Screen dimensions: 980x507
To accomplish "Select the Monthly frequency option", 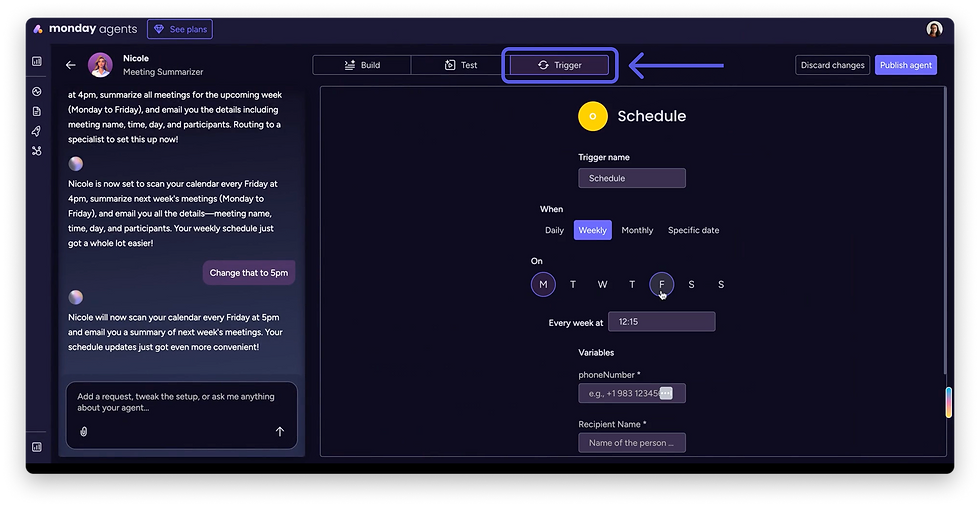I will (x=637, y=230).
